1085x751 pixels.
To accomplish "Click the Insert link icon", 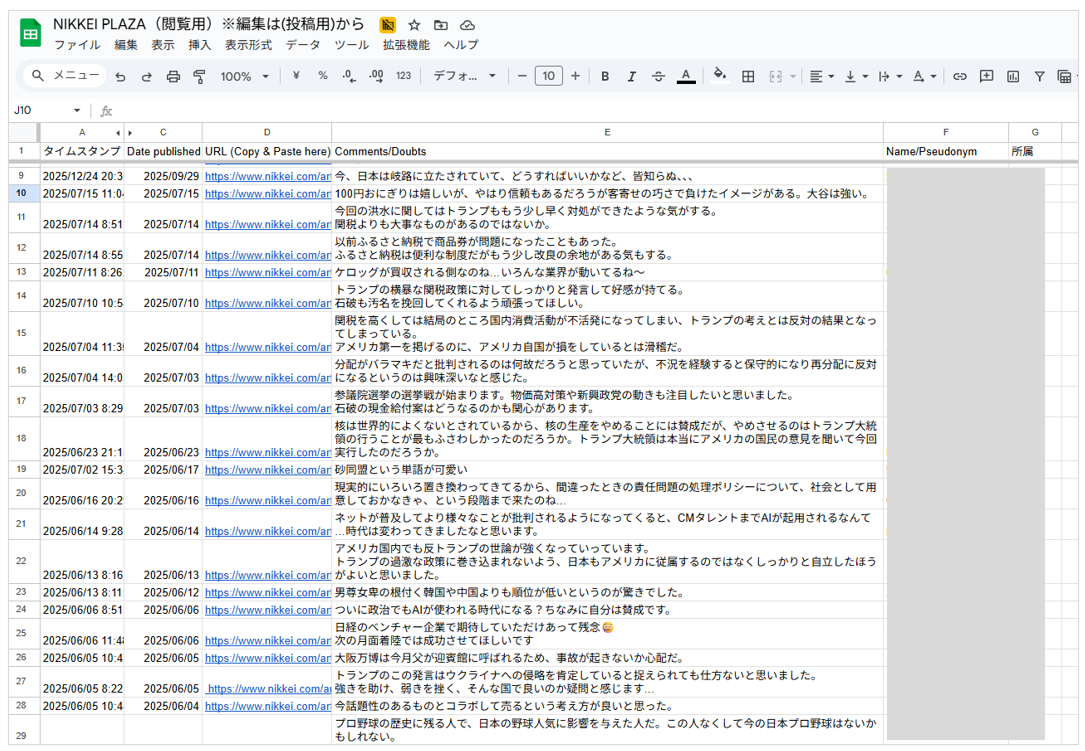I will (x=959, y=76).
